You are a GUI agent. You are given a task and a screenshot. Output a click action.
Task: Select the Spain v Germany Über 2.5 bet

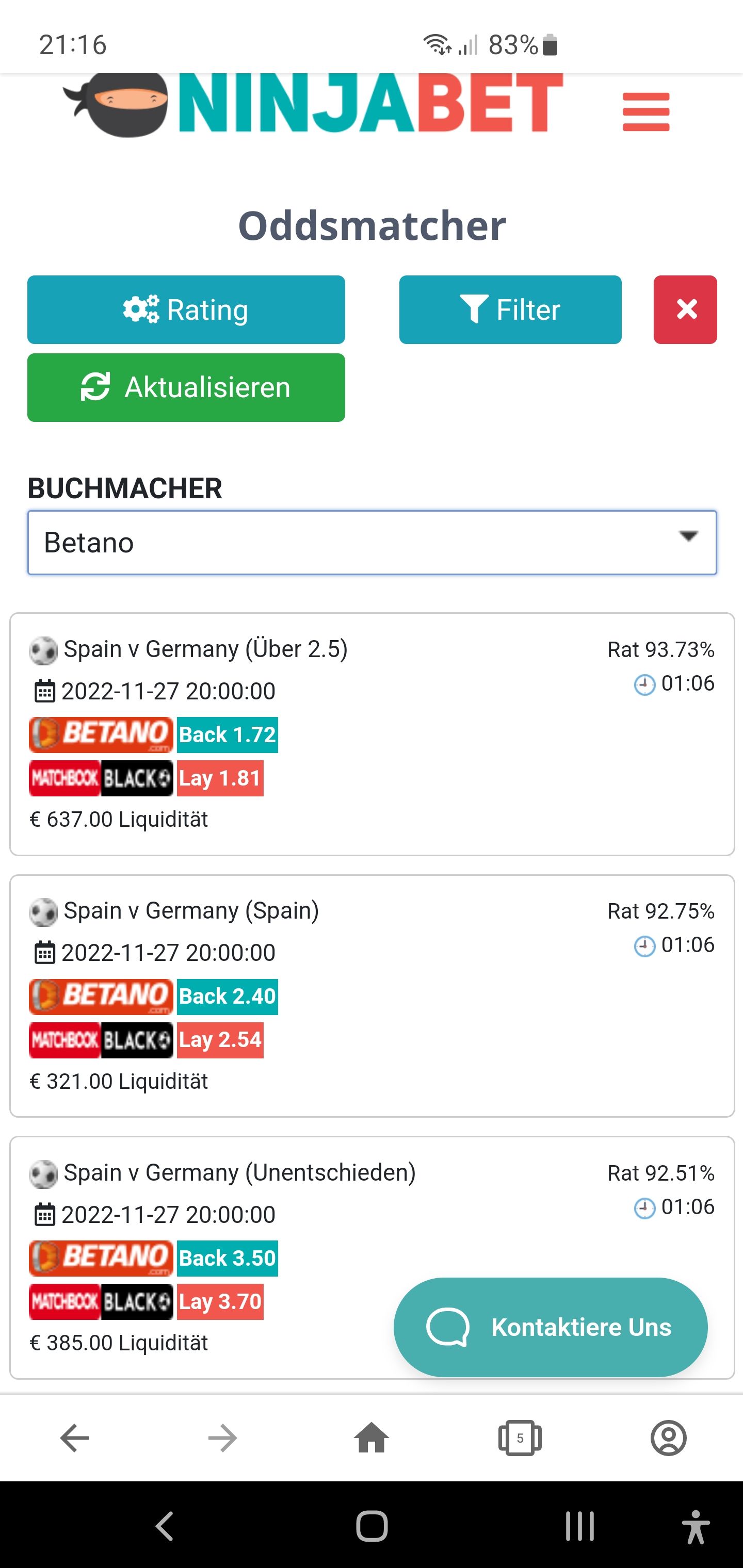tap(372, 734)
